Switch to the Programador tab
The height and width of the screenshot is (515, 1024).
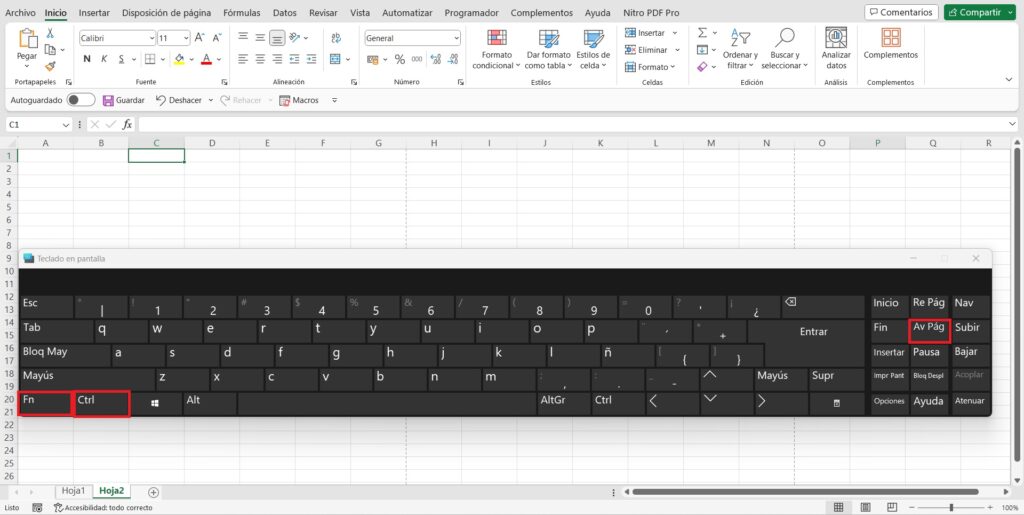click(x=472, y=12)
